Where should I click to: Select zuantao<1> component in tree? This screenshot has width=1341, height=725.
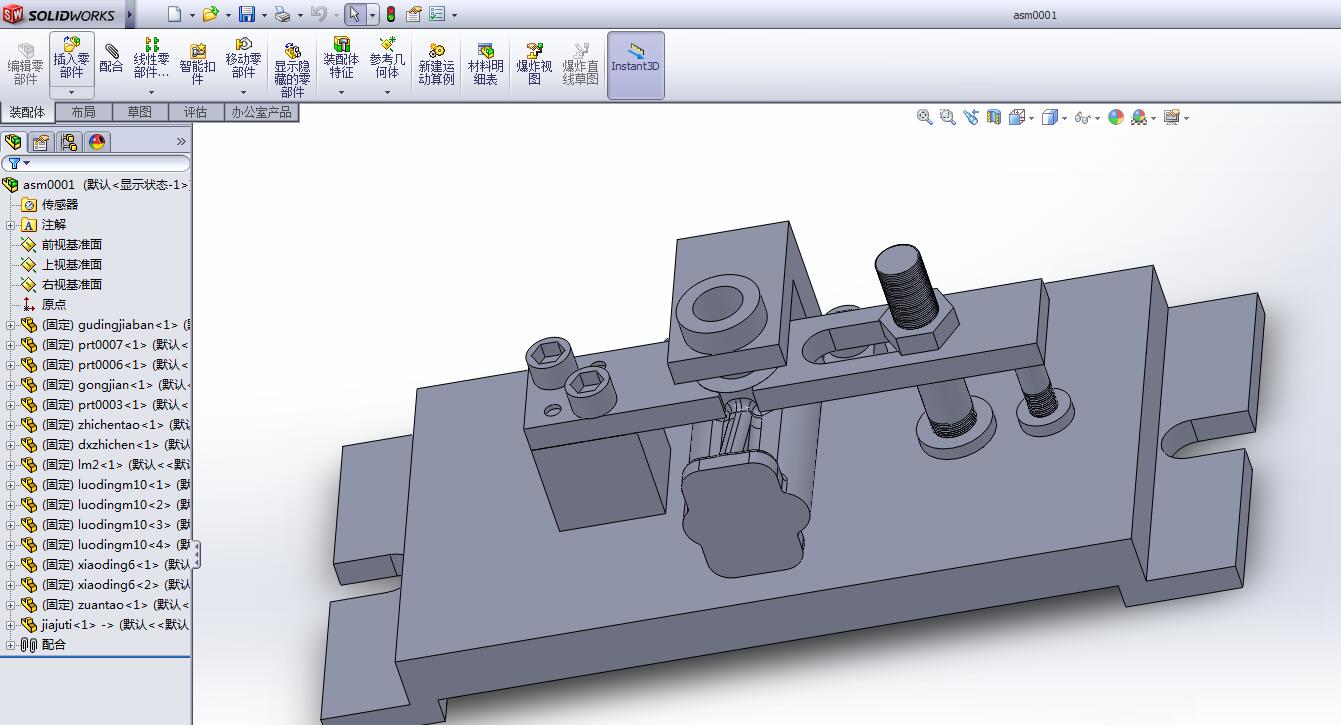116,605
